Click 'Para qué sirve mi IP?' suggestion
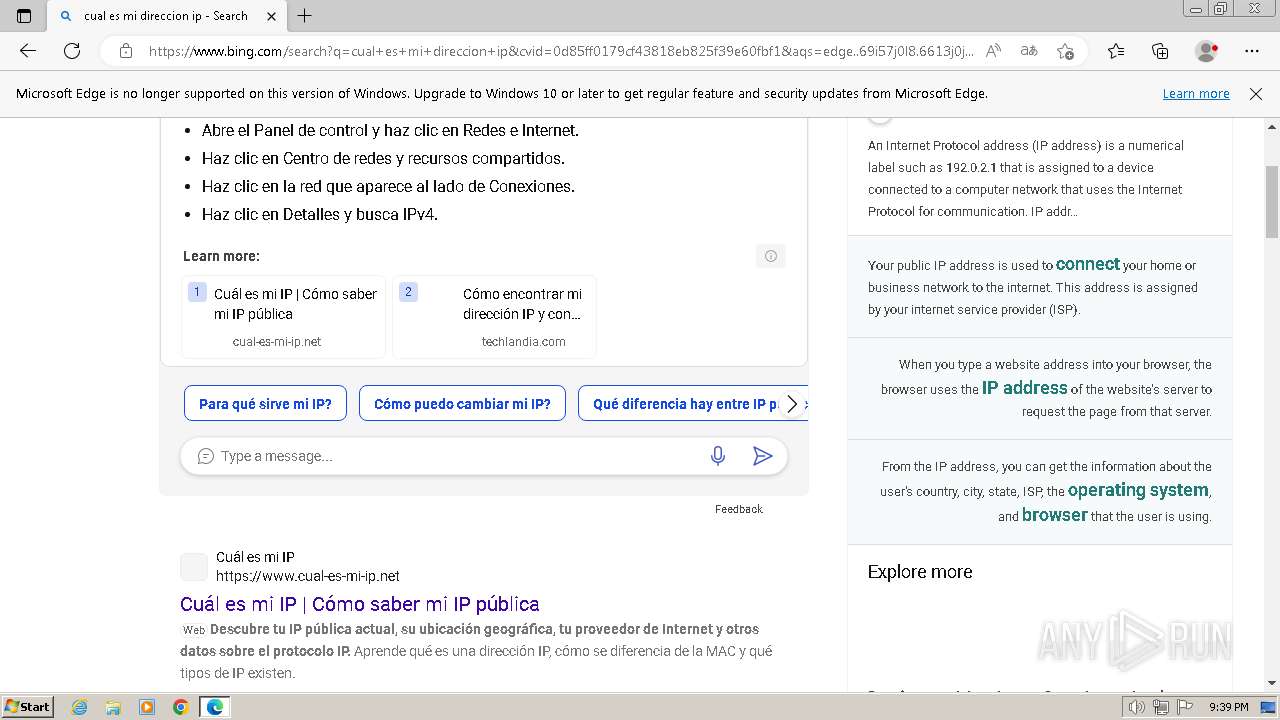The image size is (1280, 720). 265,404
